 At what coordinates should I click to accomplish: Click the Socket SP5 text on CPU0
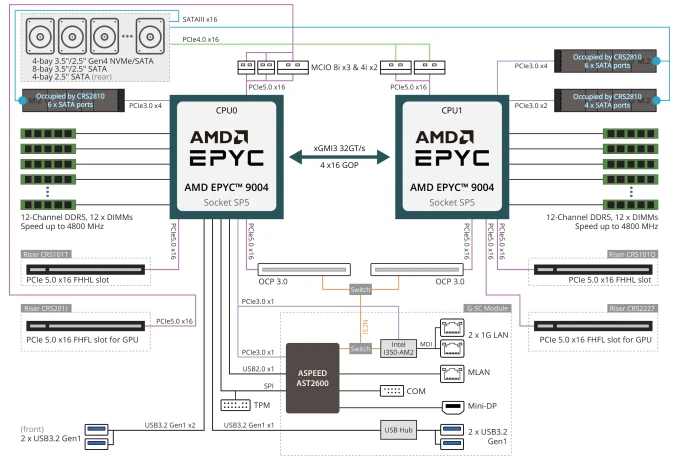226,203
